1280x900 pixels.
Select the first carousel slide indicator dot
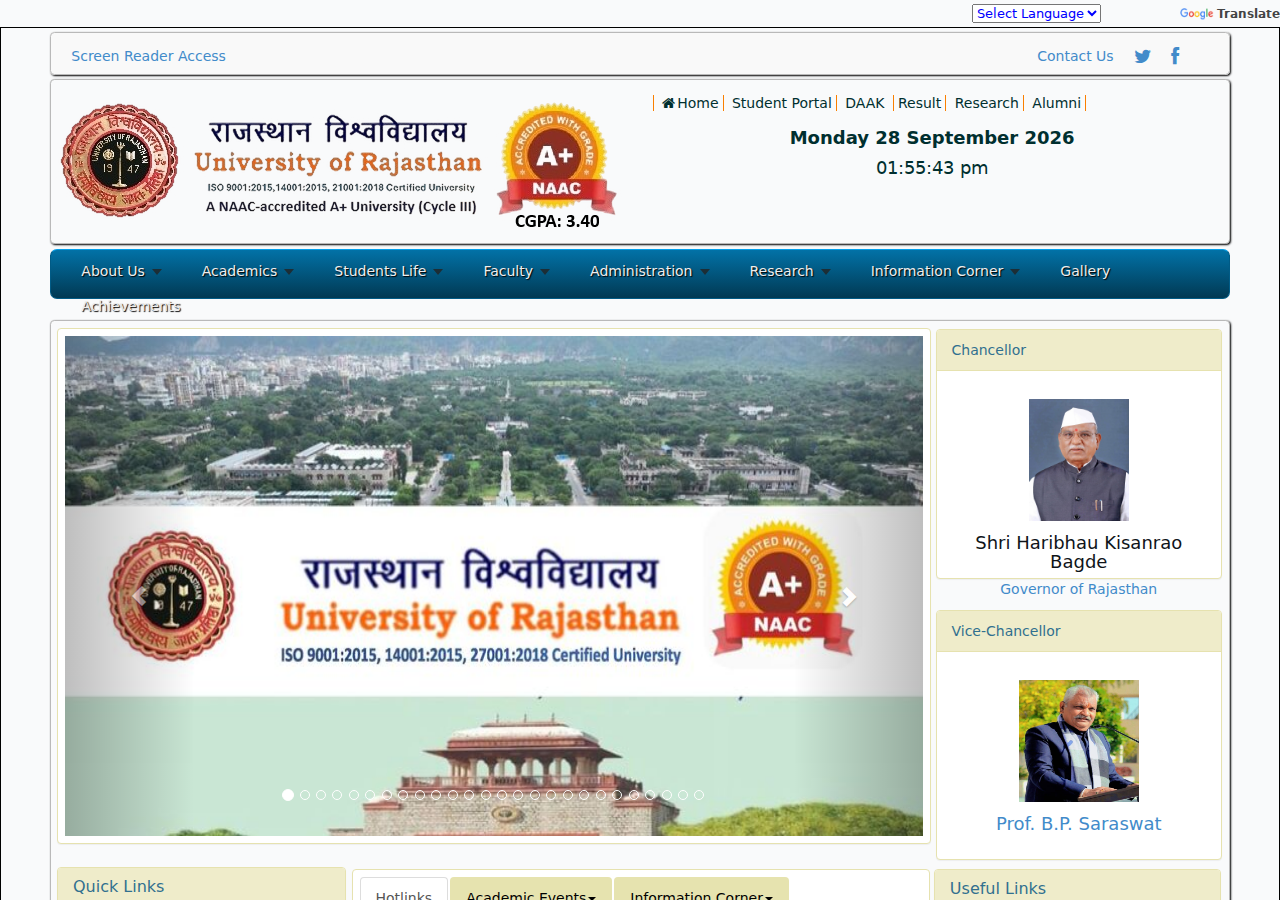pyautogui.click(x=288, y=795)
